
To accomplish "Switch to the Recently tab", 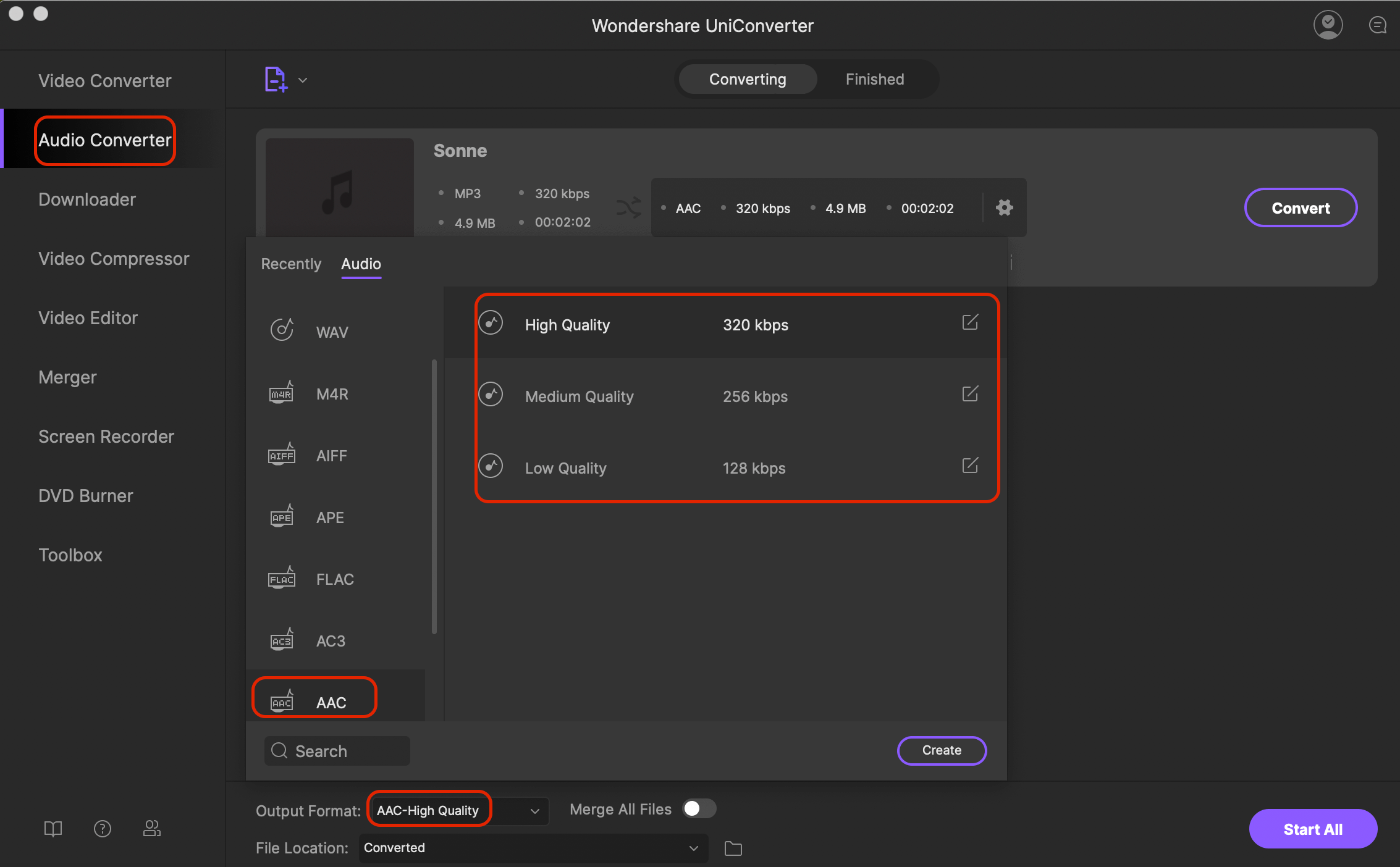I will pos(291,263).
